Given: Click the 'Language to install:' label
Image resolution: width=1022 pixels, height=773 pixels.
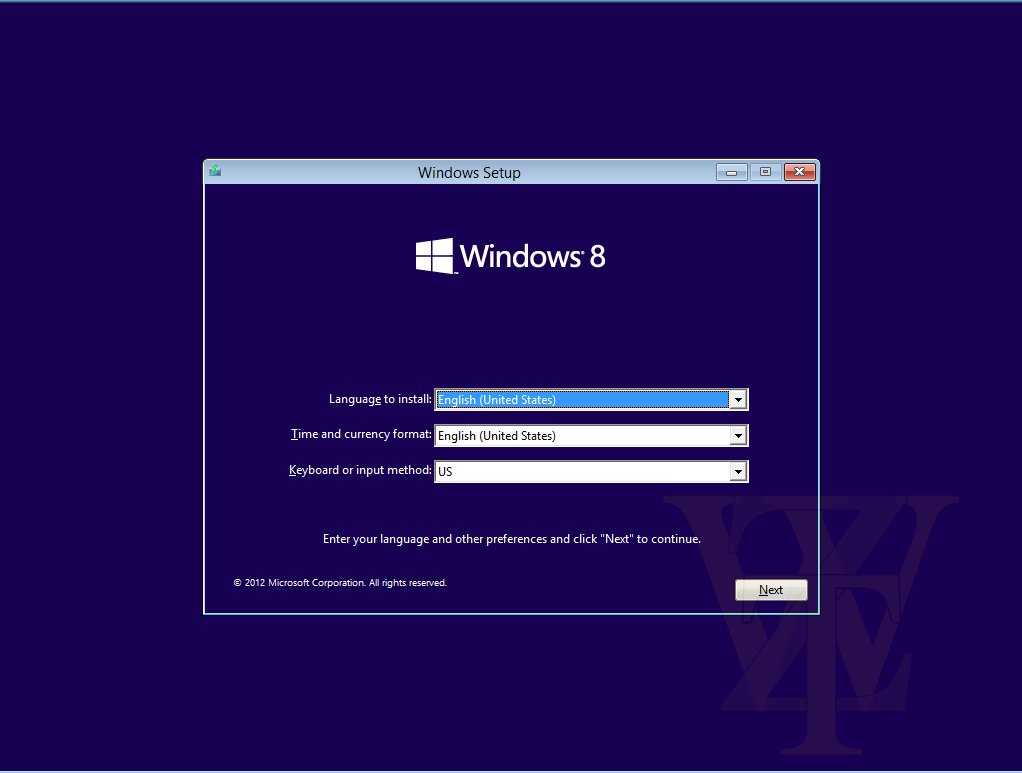Looking at the screenshot, I should [380, 399].
